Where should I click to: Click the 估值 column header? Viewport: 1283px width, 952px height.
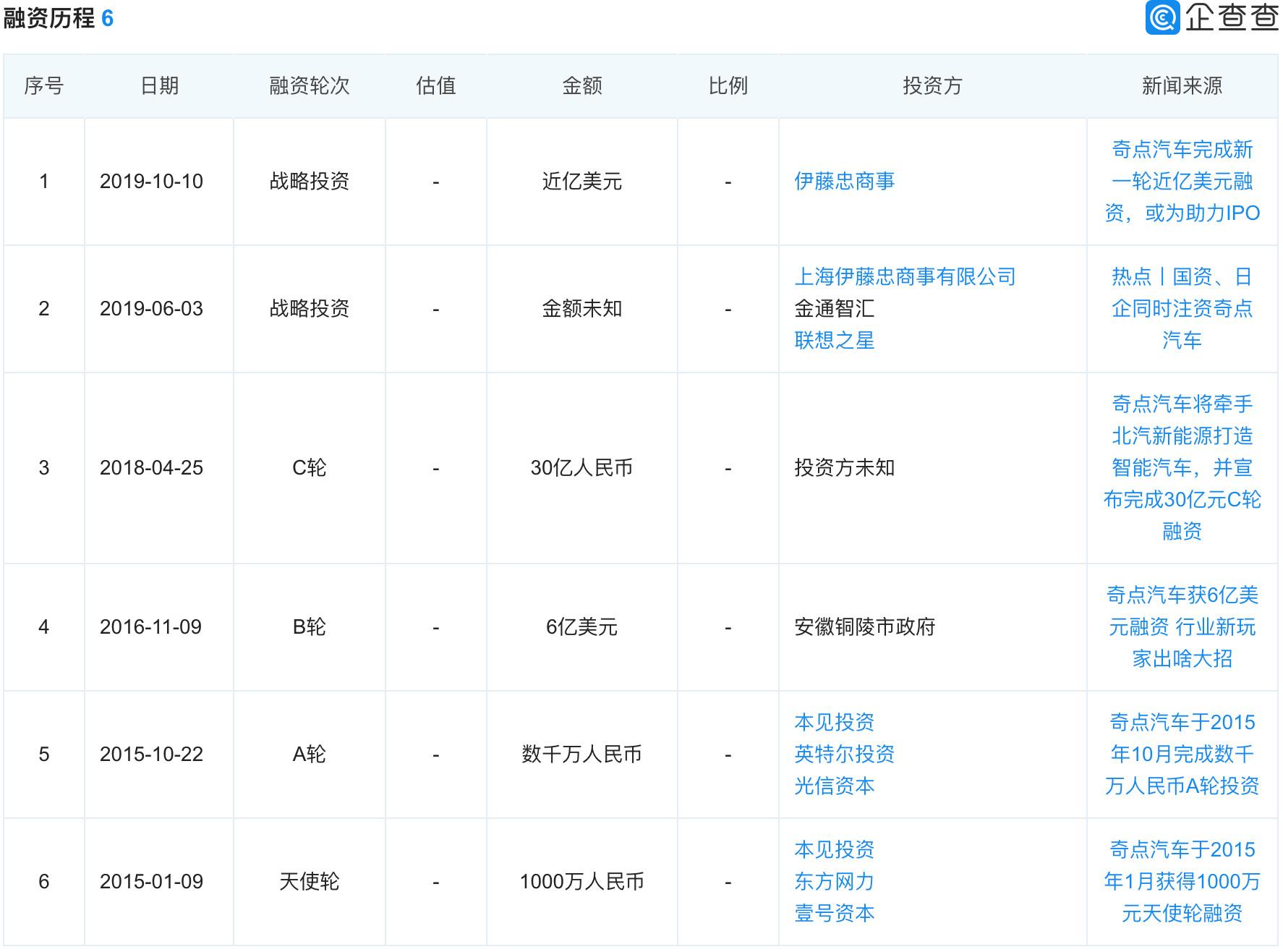tap(435, 86)
